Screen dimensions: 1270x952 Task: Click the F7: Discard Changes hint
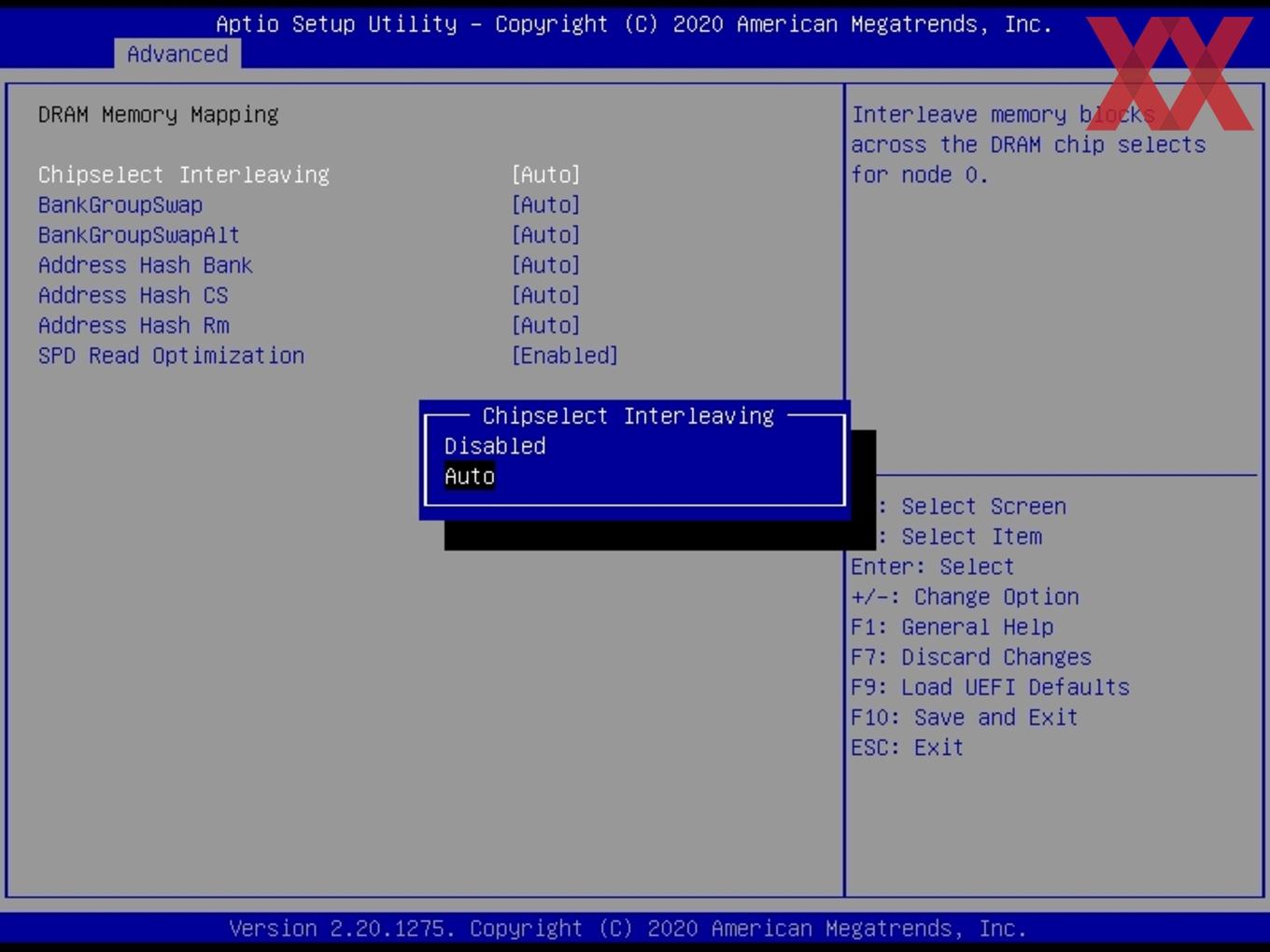(x=971, y=657)
